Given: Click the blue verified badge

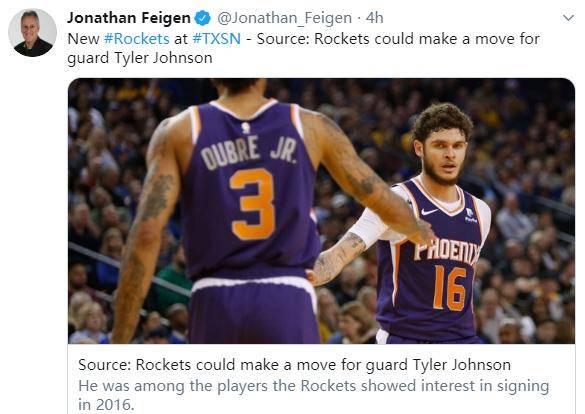Looking at the screenshot, I should click(x=203, y=18).
